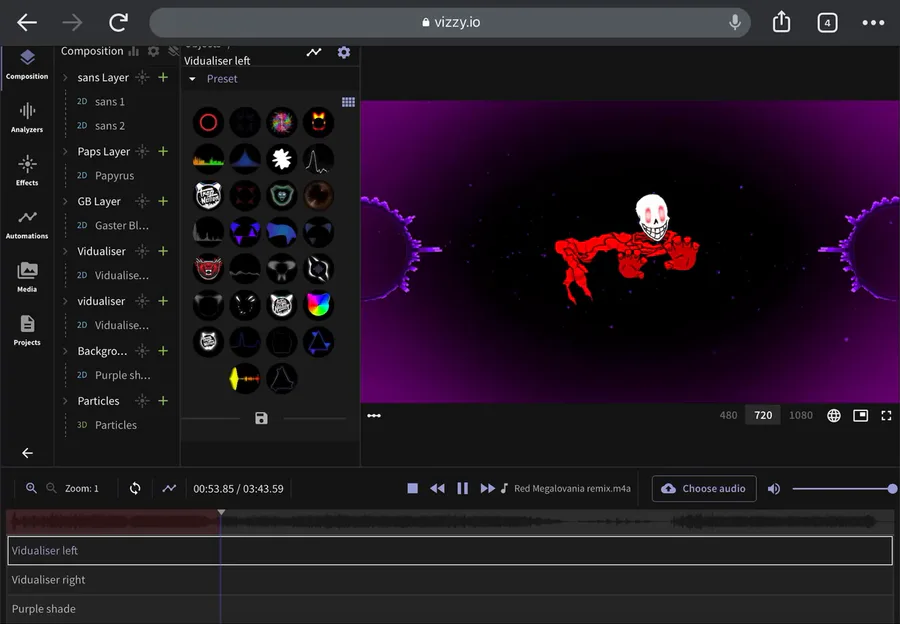Viewport: 900px width, 624px height.
Task: Seek within the audio waveform strip
Action: (x=450, y=521)
